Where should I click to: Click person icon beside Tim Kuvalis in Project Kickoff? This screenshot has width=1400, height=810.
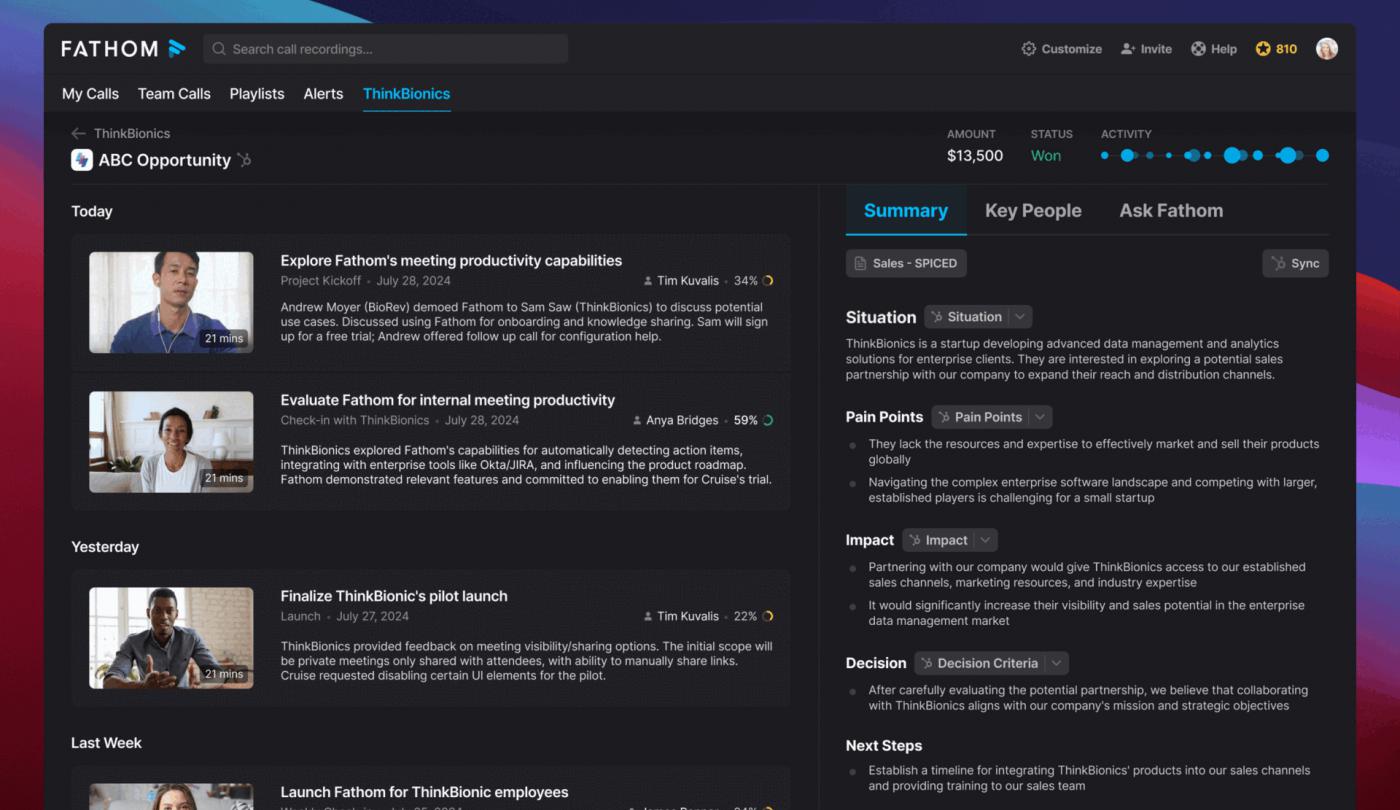(648, 281)
